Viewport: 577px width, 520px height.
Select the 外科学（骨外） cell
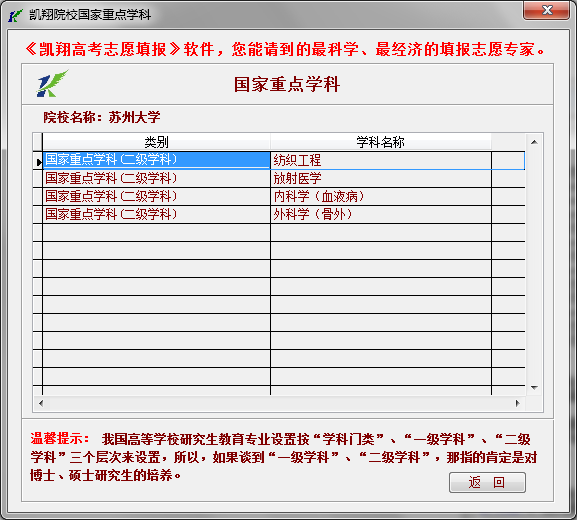[x=381, y=215]
